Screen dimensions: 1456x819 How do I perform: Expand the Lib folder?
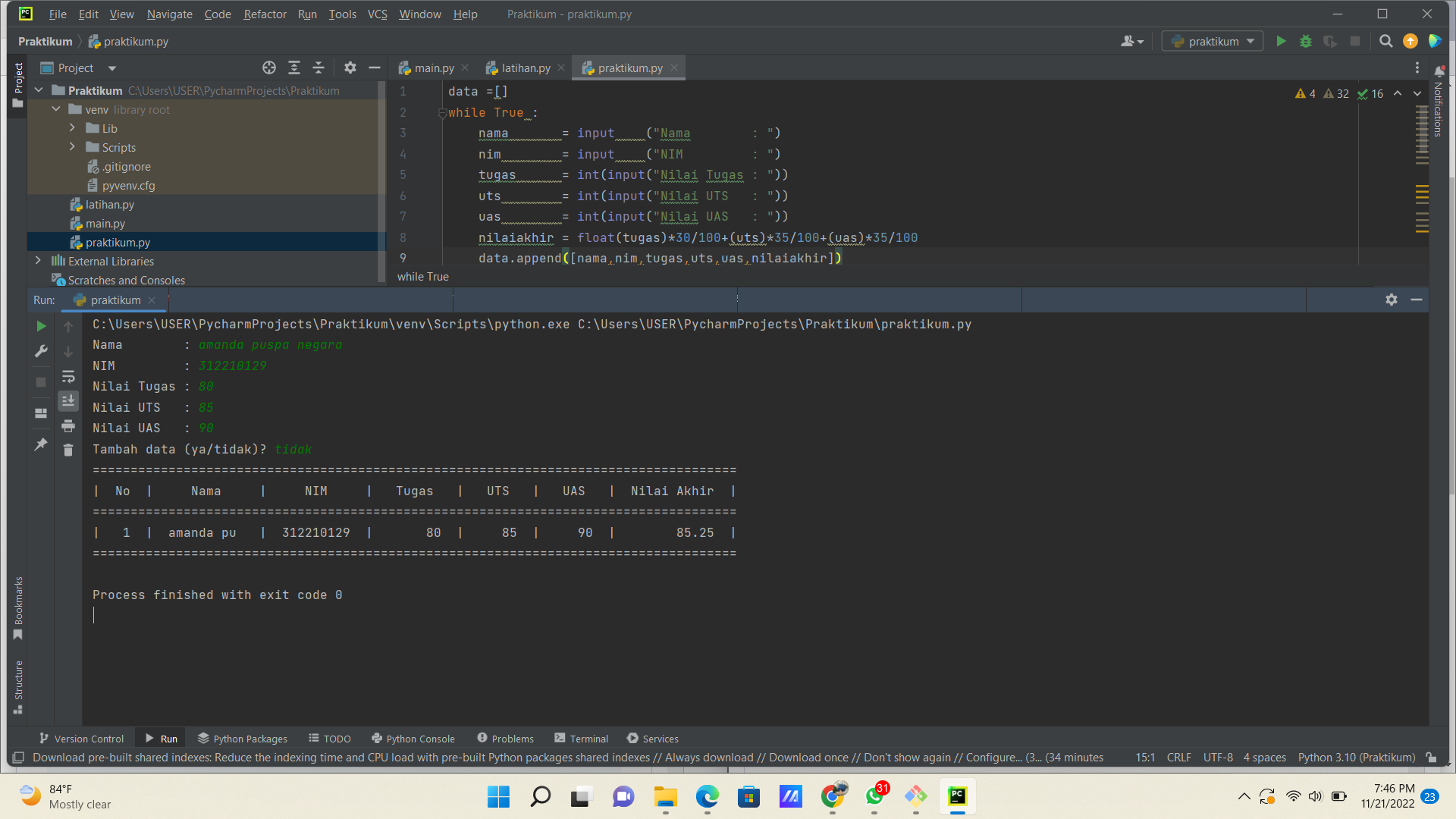click(x=73, y=128)
